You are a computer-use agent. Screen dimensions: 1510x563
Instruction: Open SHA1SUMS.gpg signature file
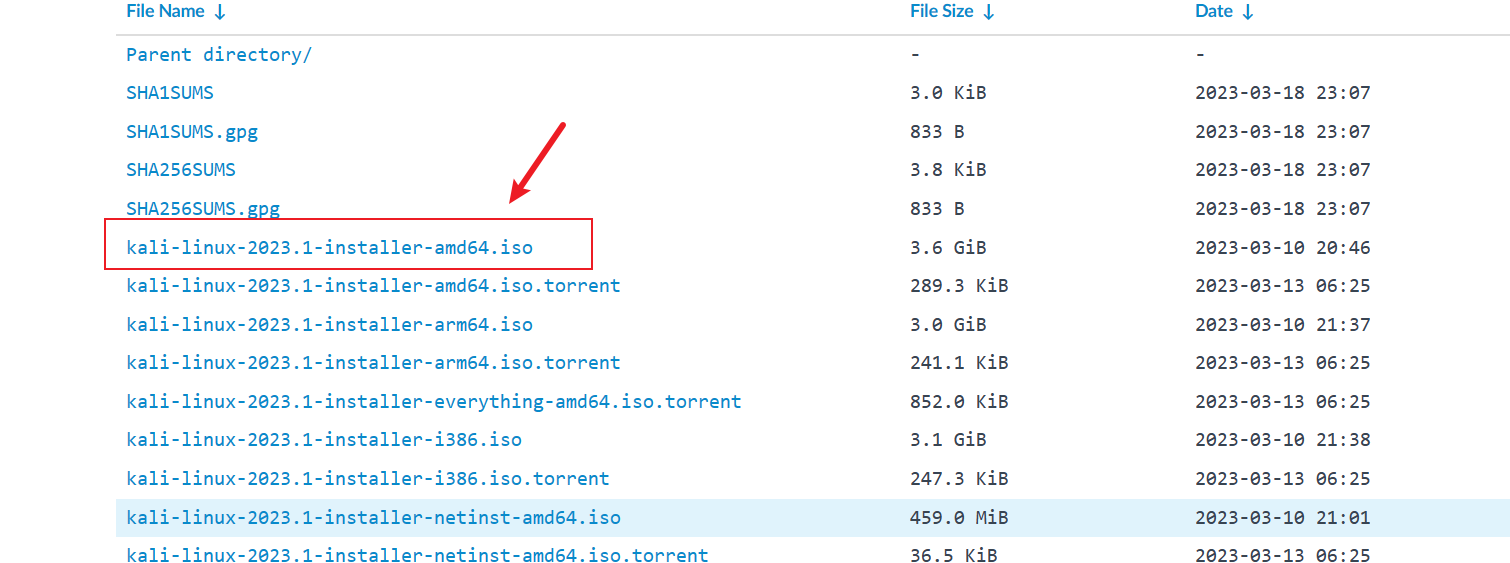pyautogui.click(x=192, y=132)
